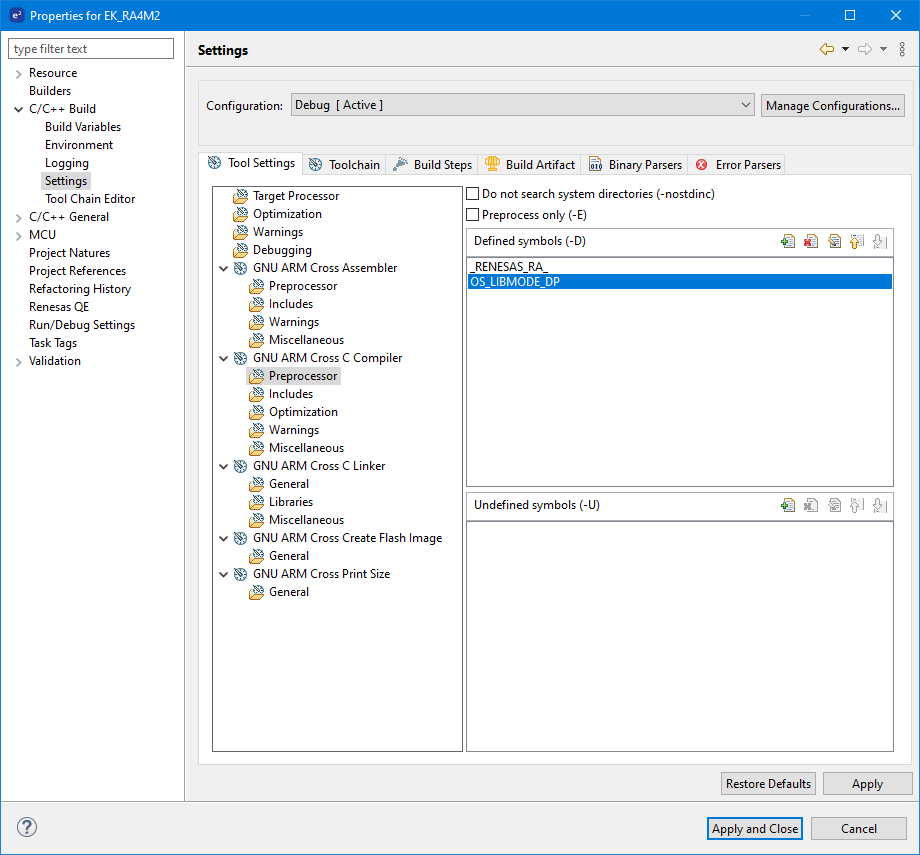920x855 pixels.
Task: Expand the MCU tree node
Action: pos(18,235)
